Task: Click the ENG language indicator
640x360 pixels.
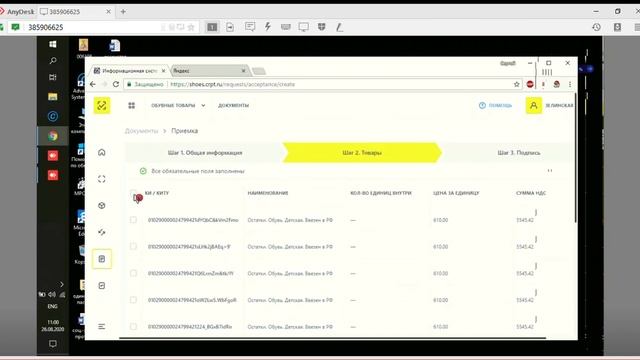Action: click(x=53, y=306)
